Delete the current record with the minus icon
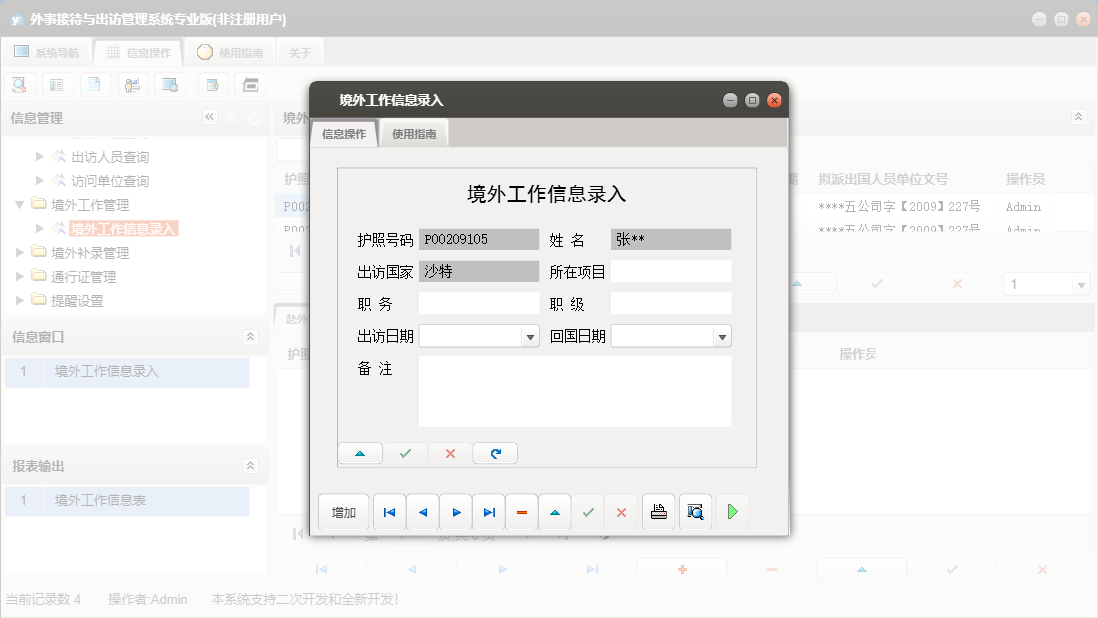This screenshot has height=618, width=1098. point(521,511)
